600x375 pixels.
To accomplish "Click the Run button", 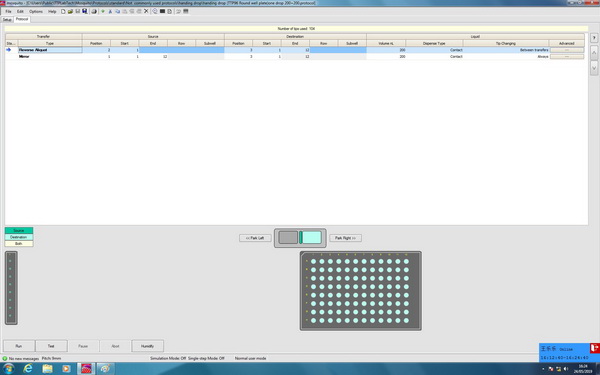I will [19, 346].
